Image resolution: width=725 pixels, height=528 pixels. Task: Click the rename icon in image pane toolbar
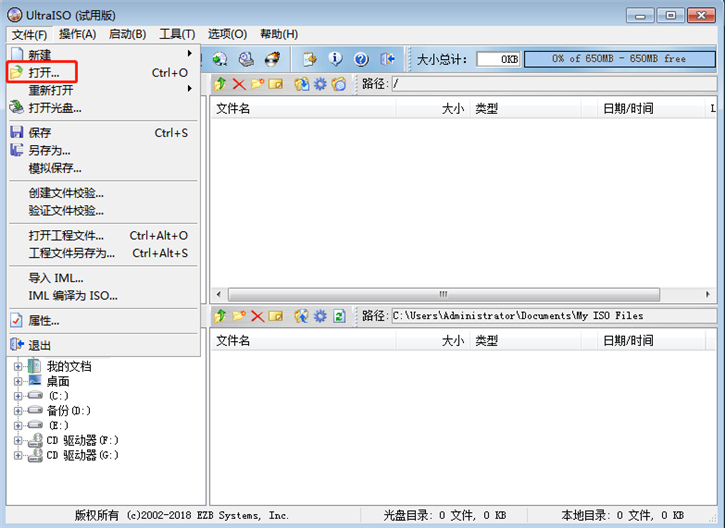(x=276, y=84)
